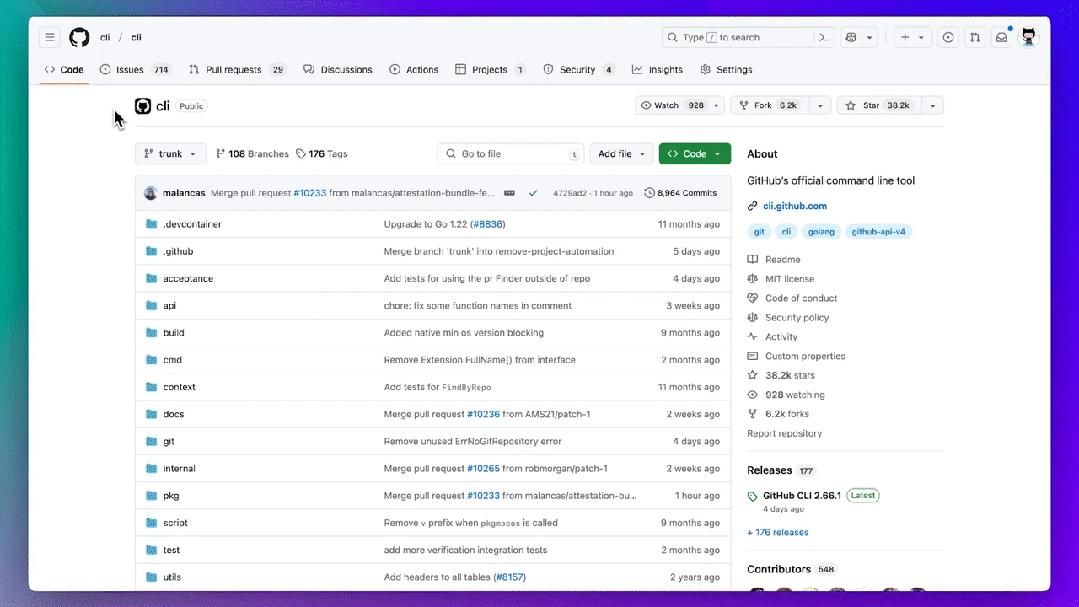Open the hamburger navigation menu

(50, 37)
